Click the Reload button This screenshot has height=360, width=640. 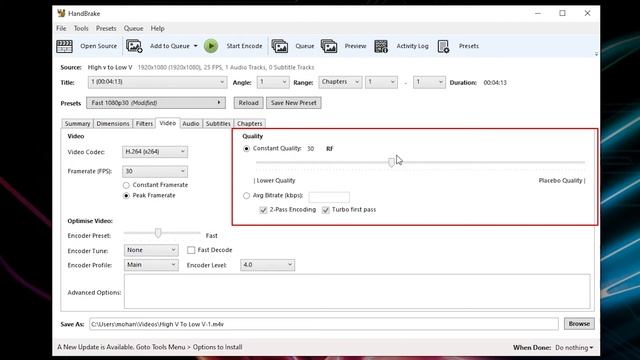click(249, 102)
